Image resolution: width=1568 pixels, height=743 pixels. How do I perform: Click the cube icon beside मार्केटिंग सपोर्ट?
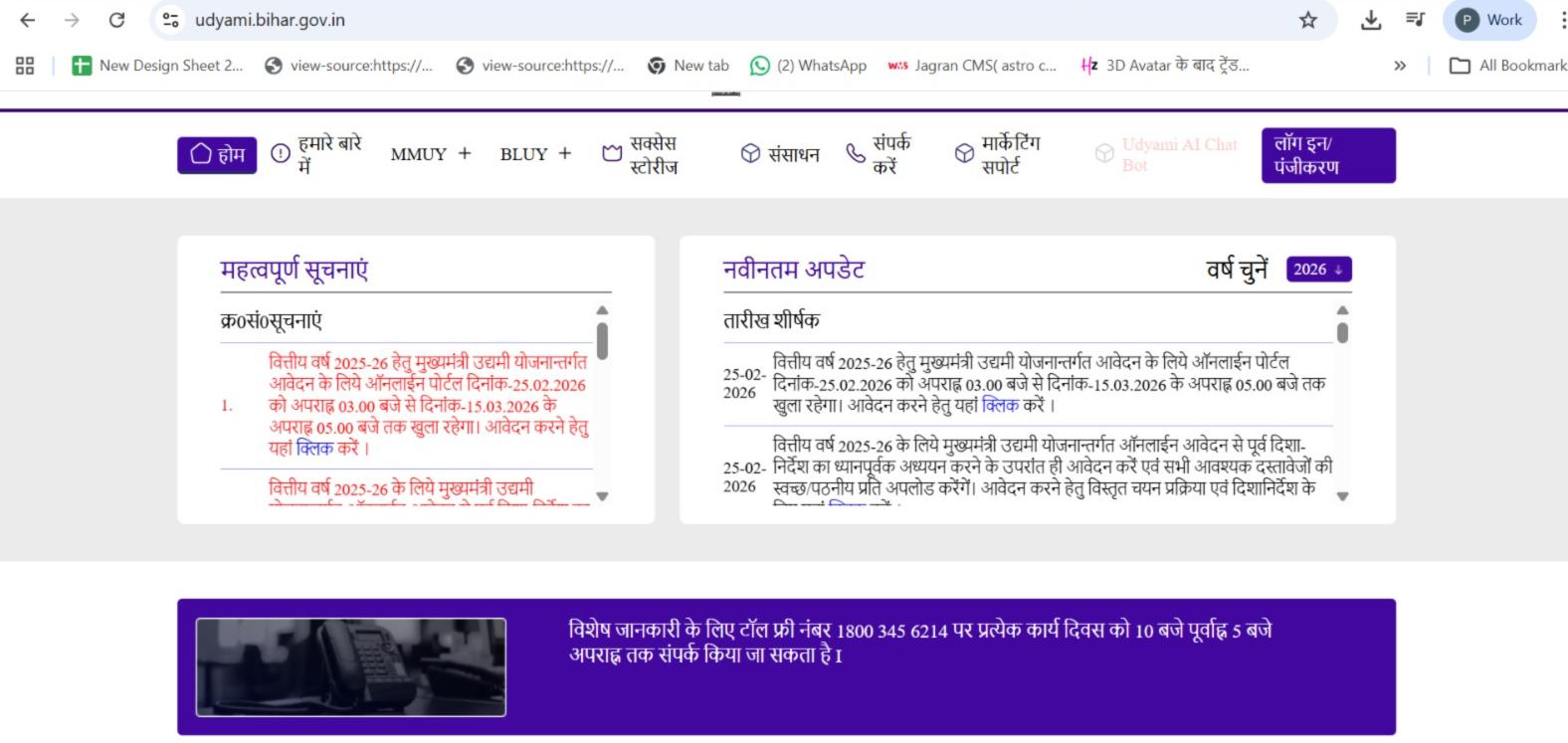click(964, 153)
